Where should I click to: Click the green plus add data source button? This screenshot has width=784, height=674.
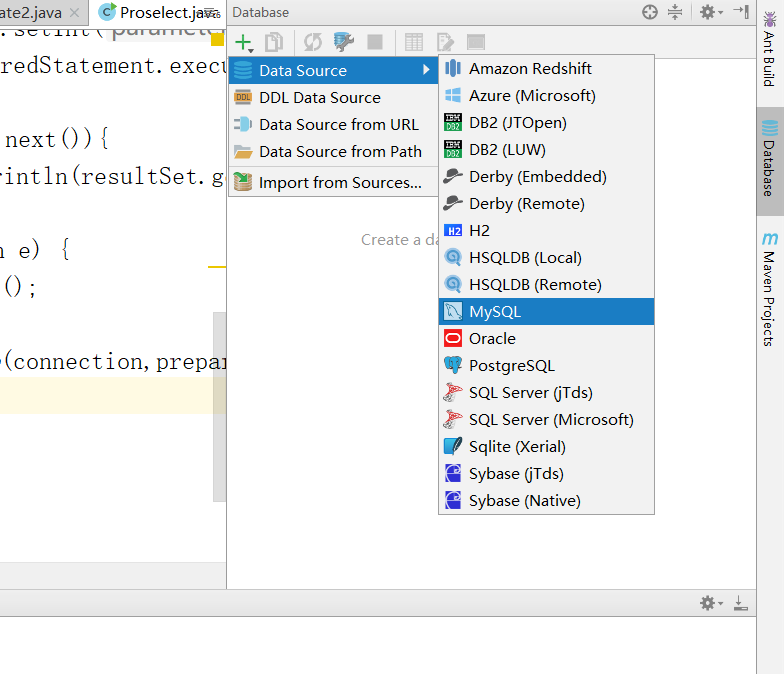click(x=244, y=42)
